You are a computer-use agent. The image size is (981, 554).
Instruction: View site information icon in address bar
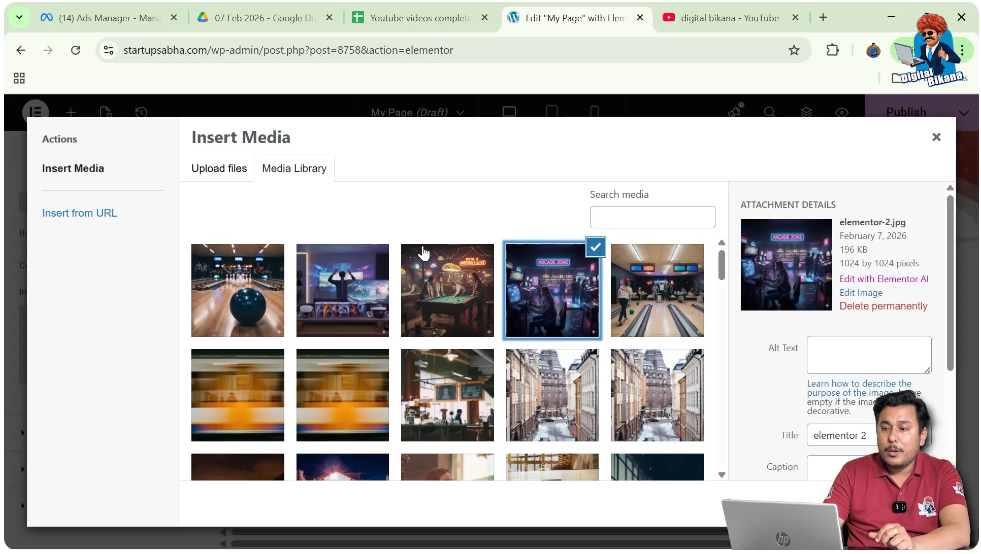pyautogui.click(x=109, y=50)
